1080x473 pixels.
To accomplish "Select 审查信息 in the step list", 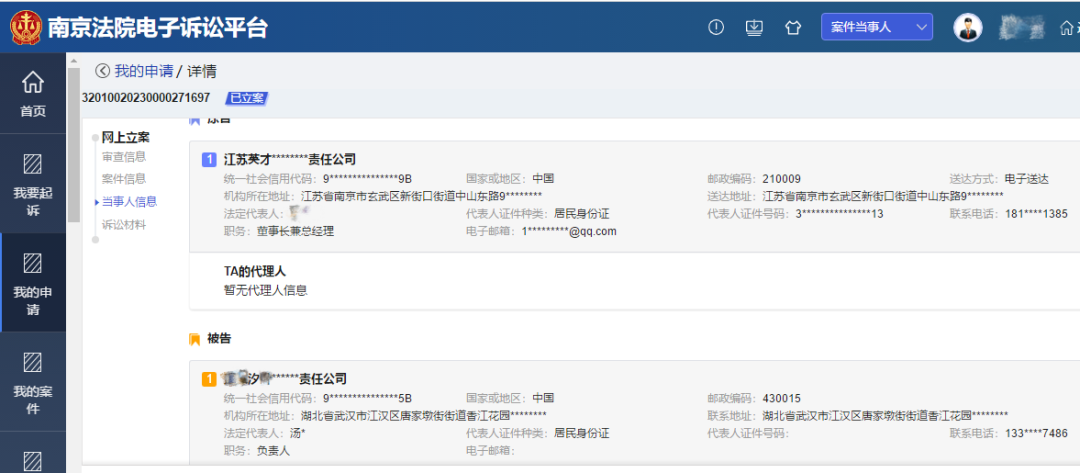I will 123,157.
